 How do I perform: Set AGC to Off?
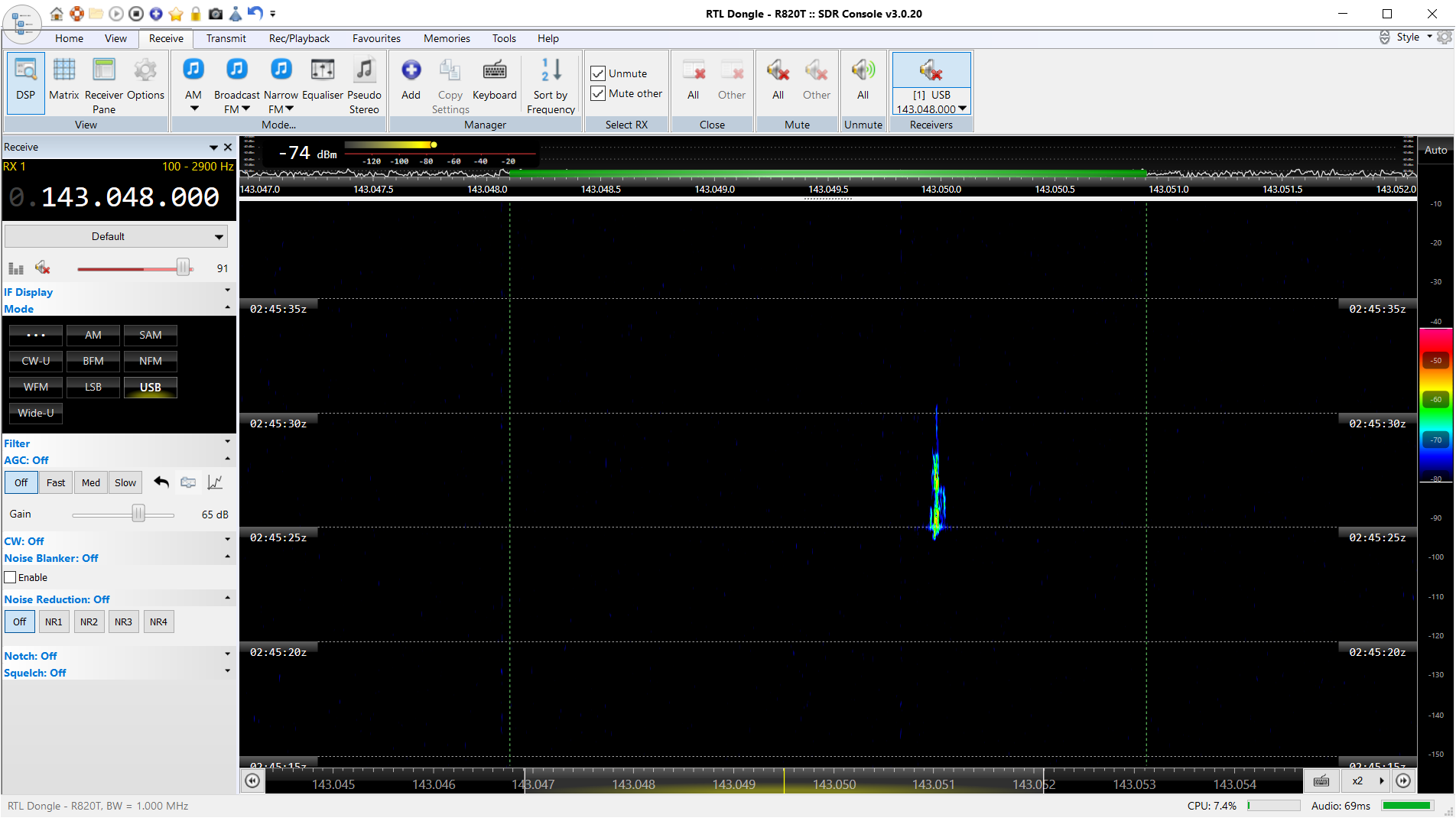pos(21,482)
